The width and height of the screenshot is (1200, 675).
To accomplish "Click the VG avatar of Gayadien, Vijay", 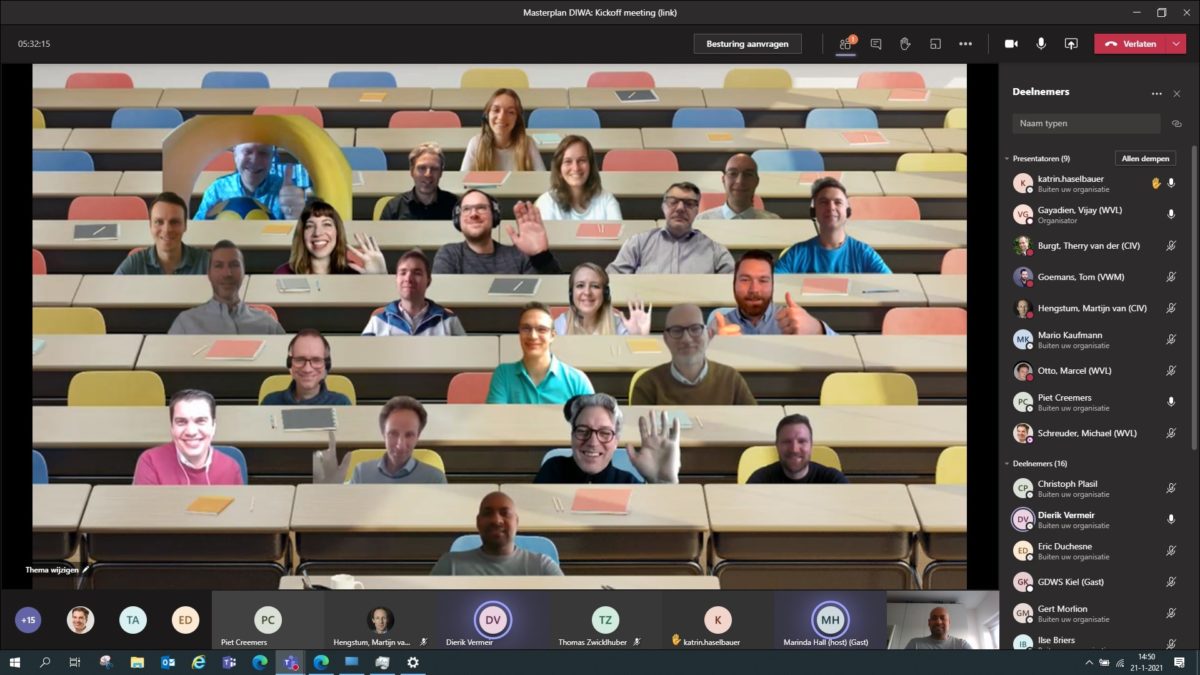I will coord(1022,214).
